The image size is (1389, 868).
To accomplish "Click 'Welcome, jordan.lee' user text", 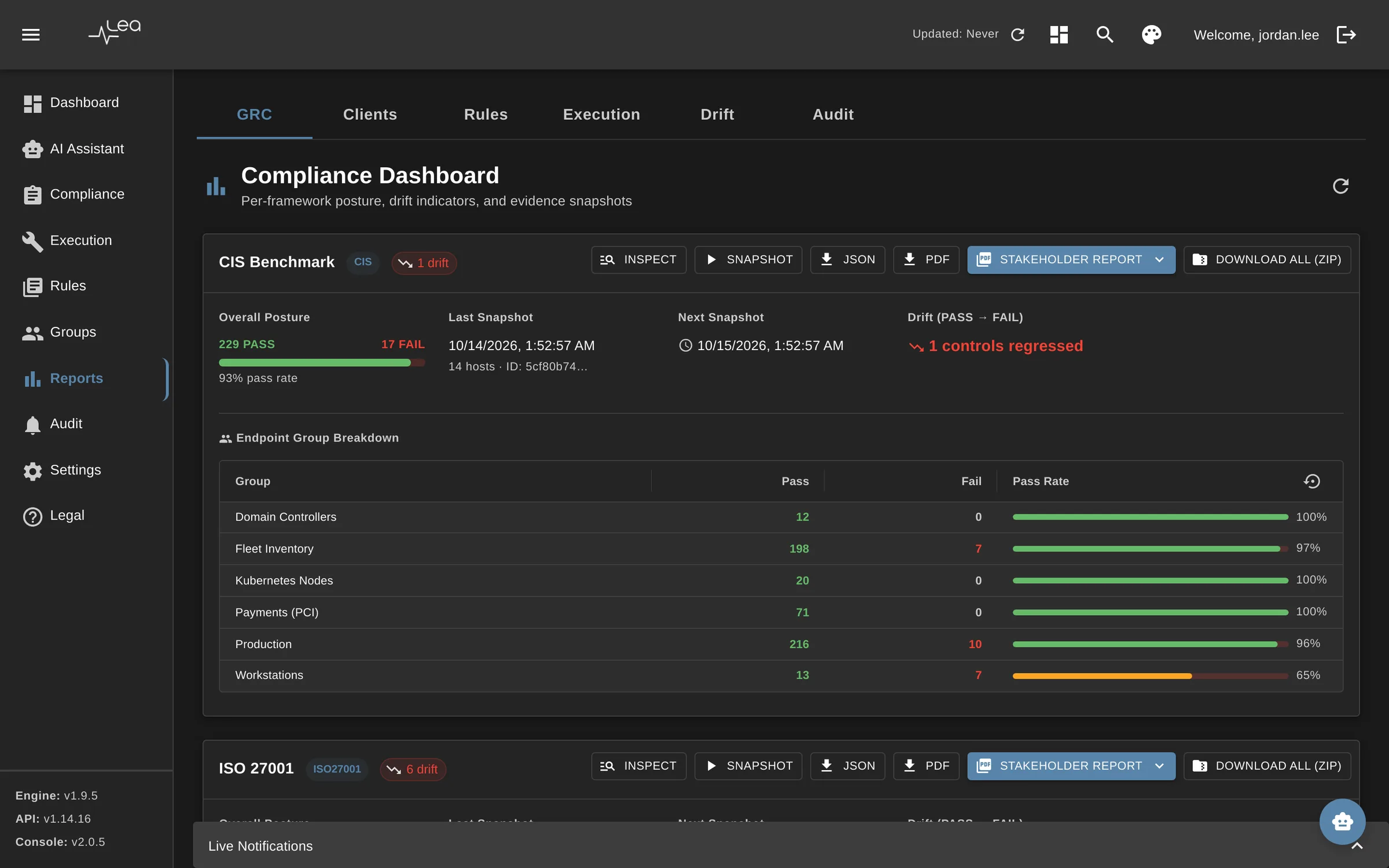I will click(1256, 35).
